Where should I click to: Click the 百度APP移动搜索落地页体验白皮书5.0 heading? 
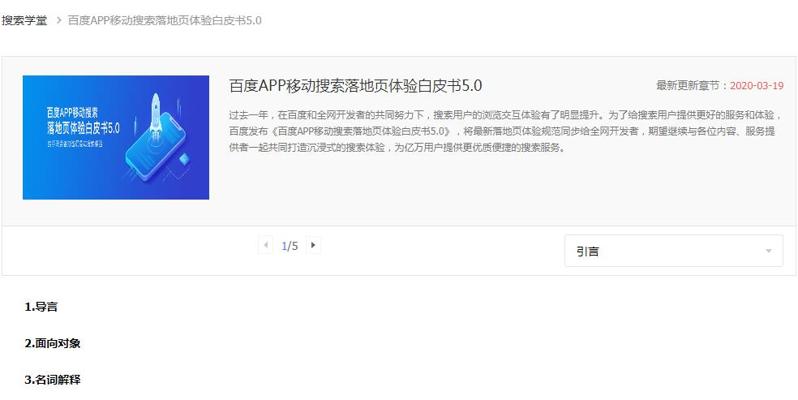(355, 86)
